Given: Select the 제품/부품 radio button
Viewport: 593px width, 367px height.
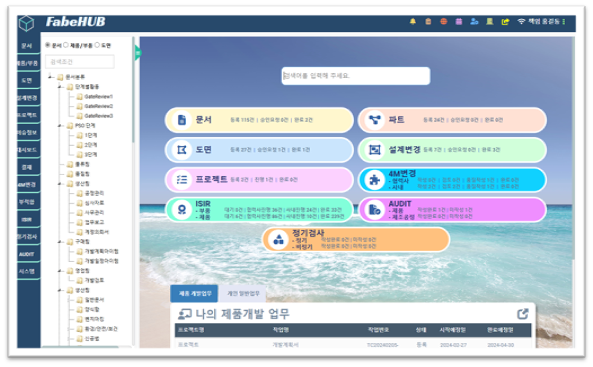Looking at the screenshot, I should [66, 45].
